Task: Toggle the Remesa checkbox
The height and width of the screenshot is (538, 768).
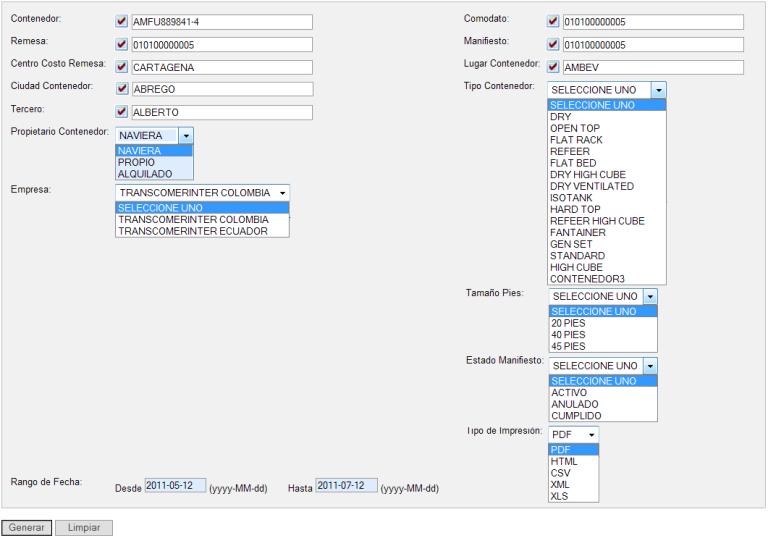Action: click(122, 44)
